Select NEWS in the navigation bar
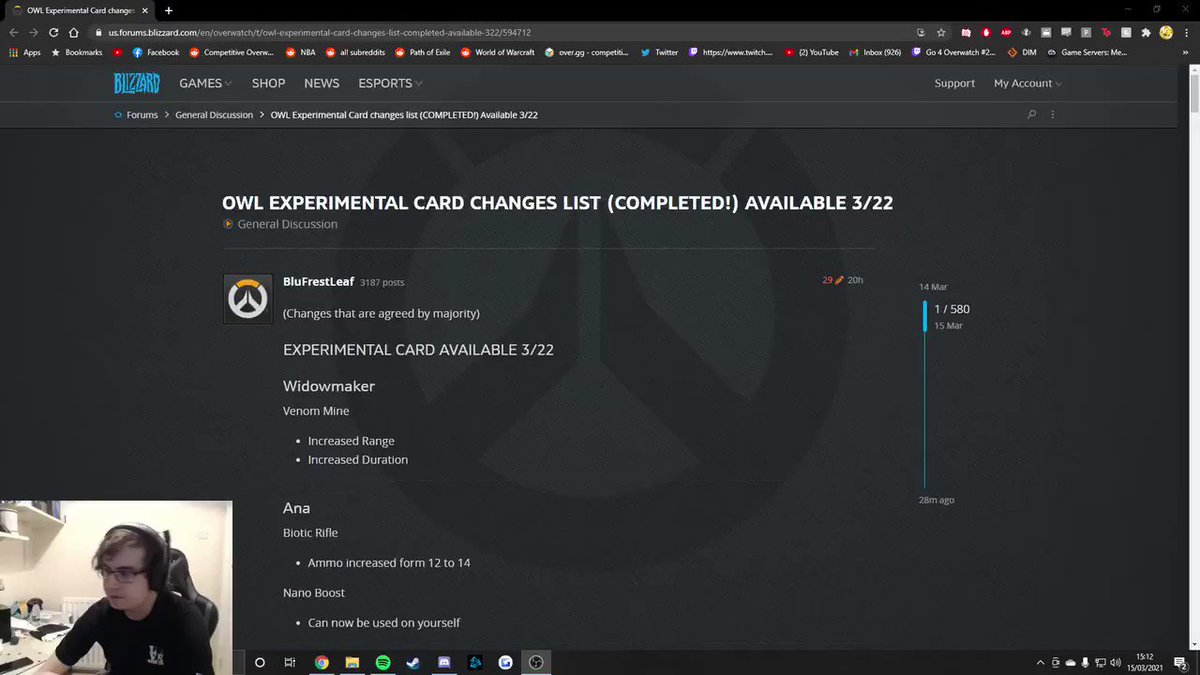1200x675 pixels. pyautogui.click(x=321, y=83)
